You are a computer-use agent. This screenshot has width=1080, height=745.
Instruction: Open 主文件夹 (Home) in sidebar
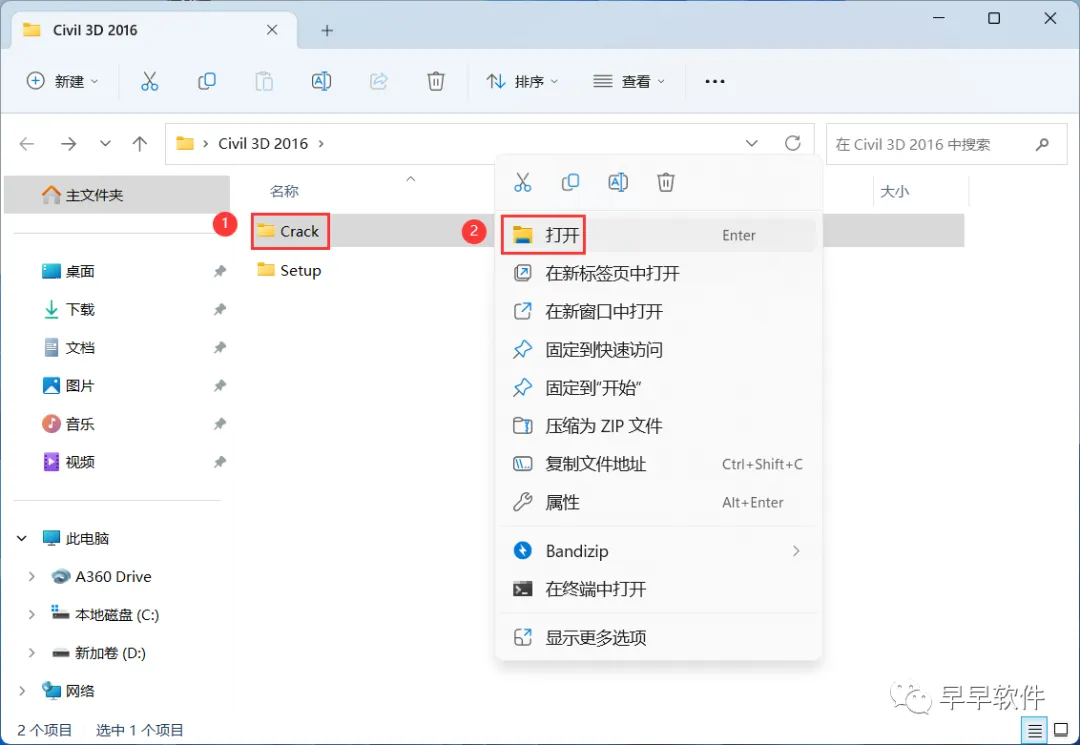[116, 195]
